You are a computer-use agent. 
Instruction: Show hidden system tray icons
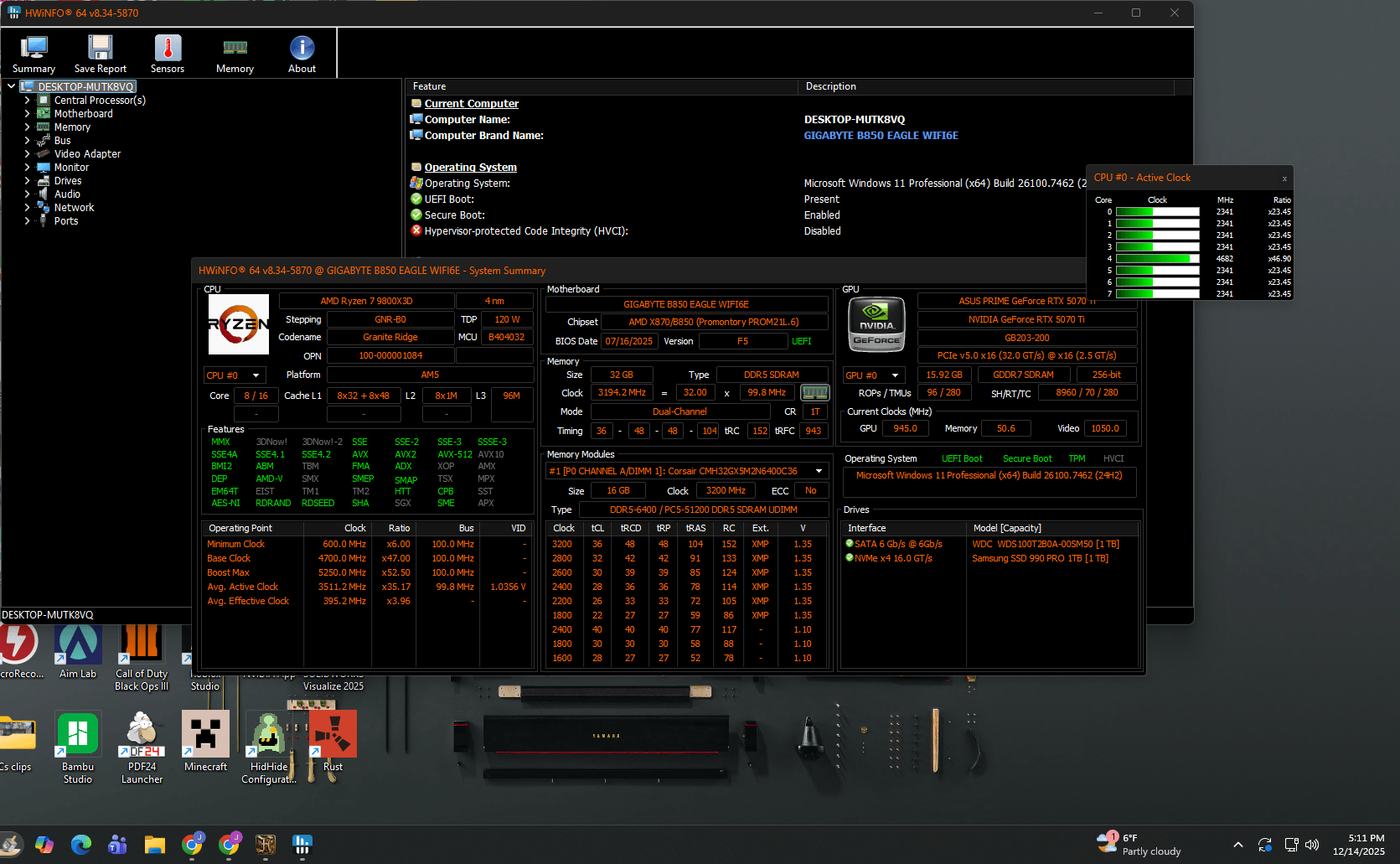[1237, 845]
